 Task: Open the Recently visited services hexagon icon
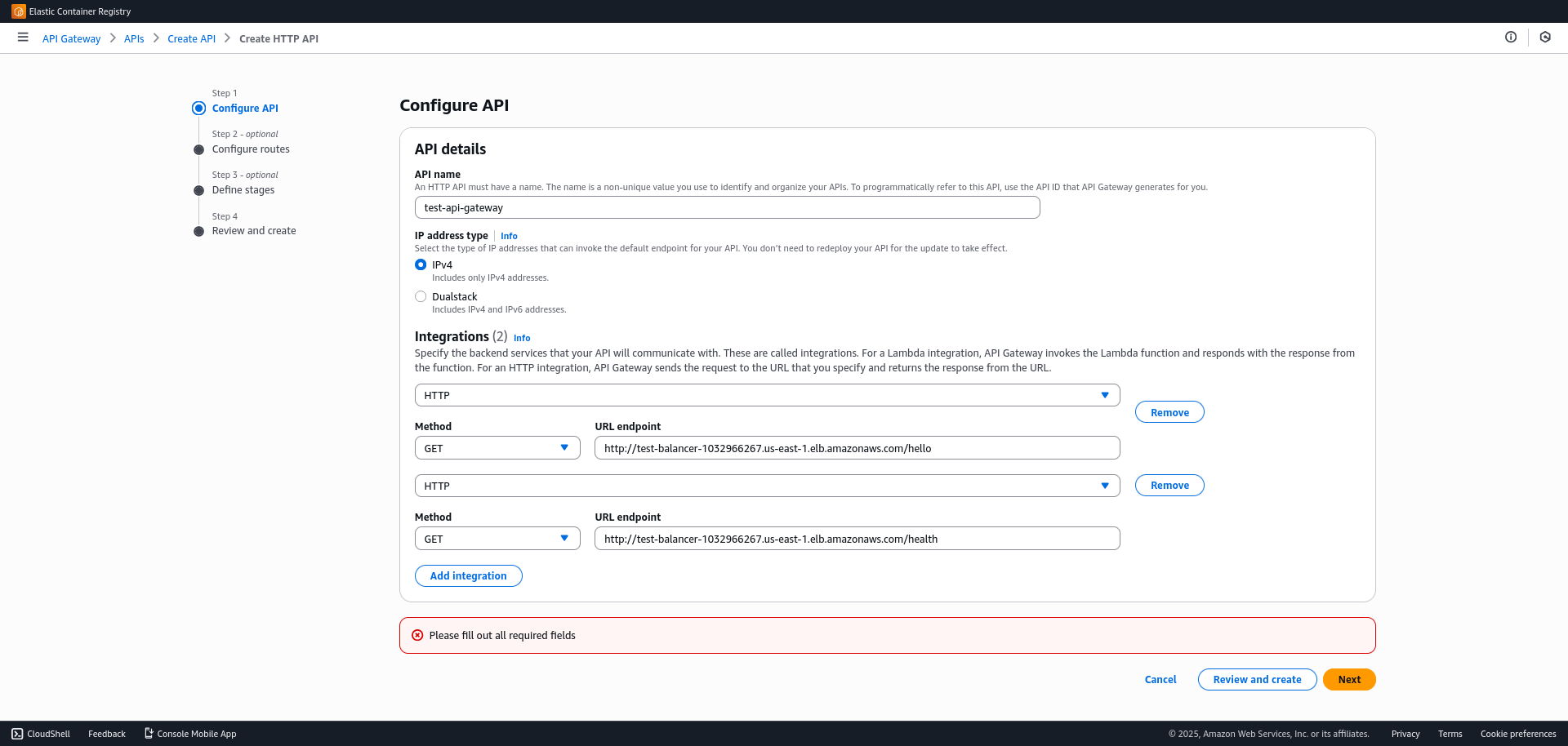click(1544, 37)
